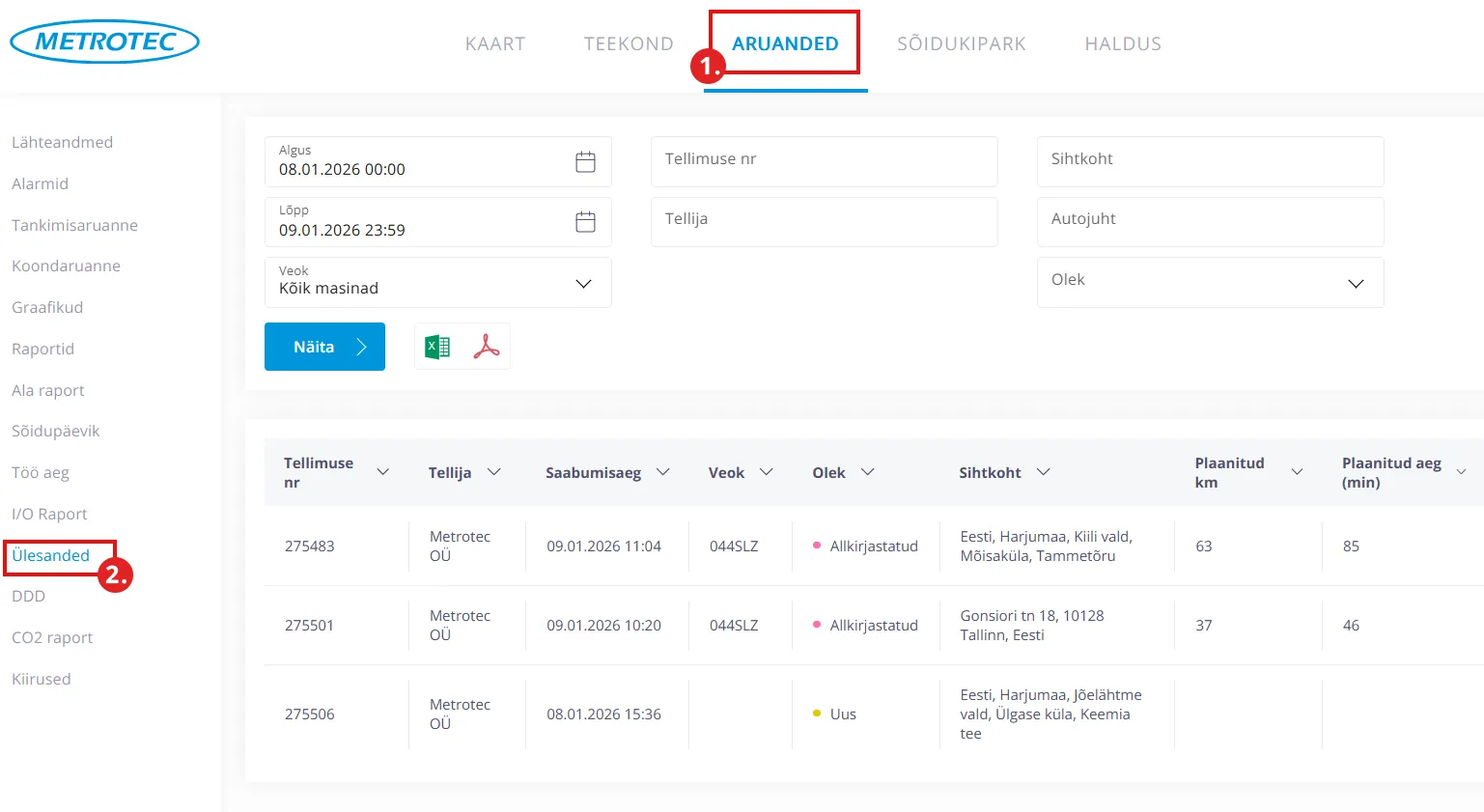The width and height of the screenshot is (1484, 812).
Task: Export report as PDF document
Action: 487,347
